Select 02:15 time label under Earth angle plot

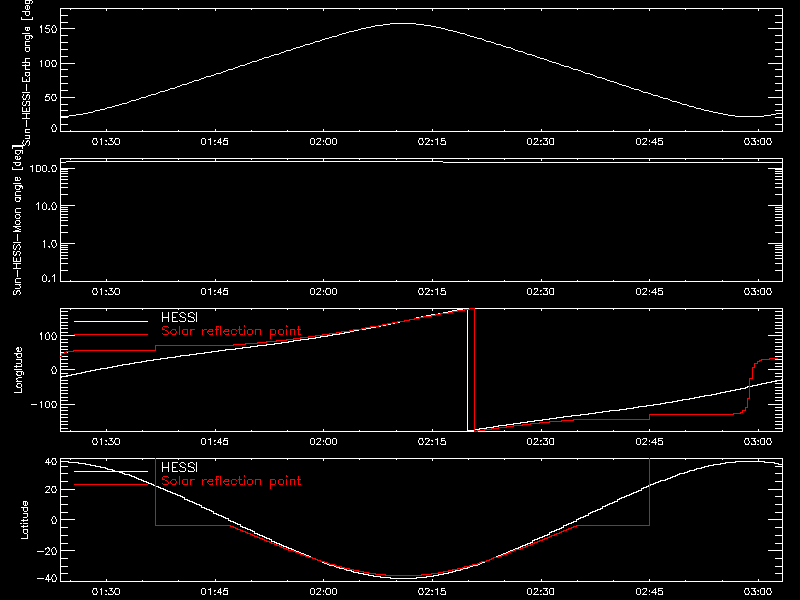coord(432,141)
